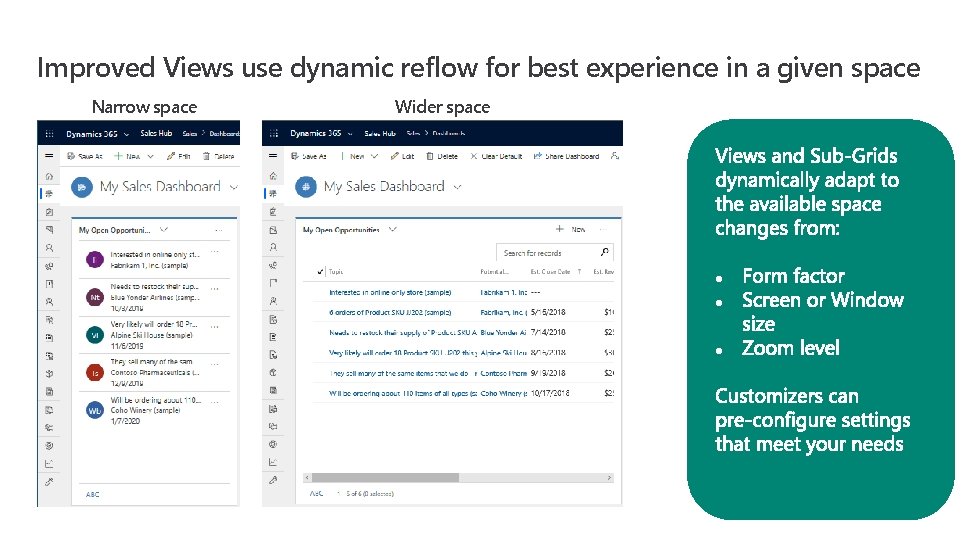The height and width of the screenshot is (551, 979).
Task: Sort by Topic column header
Action: click(336, 271)
